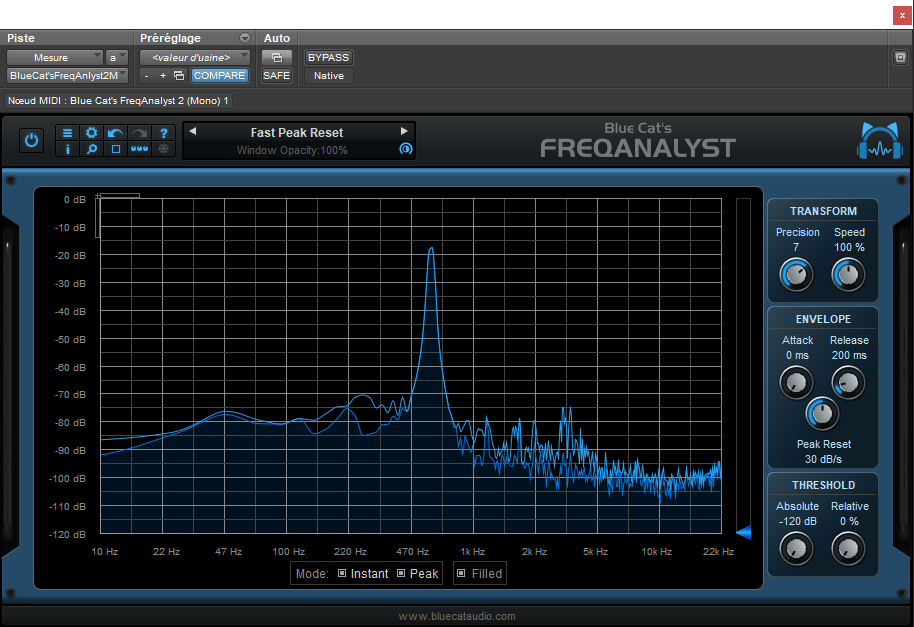
Task: Open help question mark icon
Action: [164, 133]
